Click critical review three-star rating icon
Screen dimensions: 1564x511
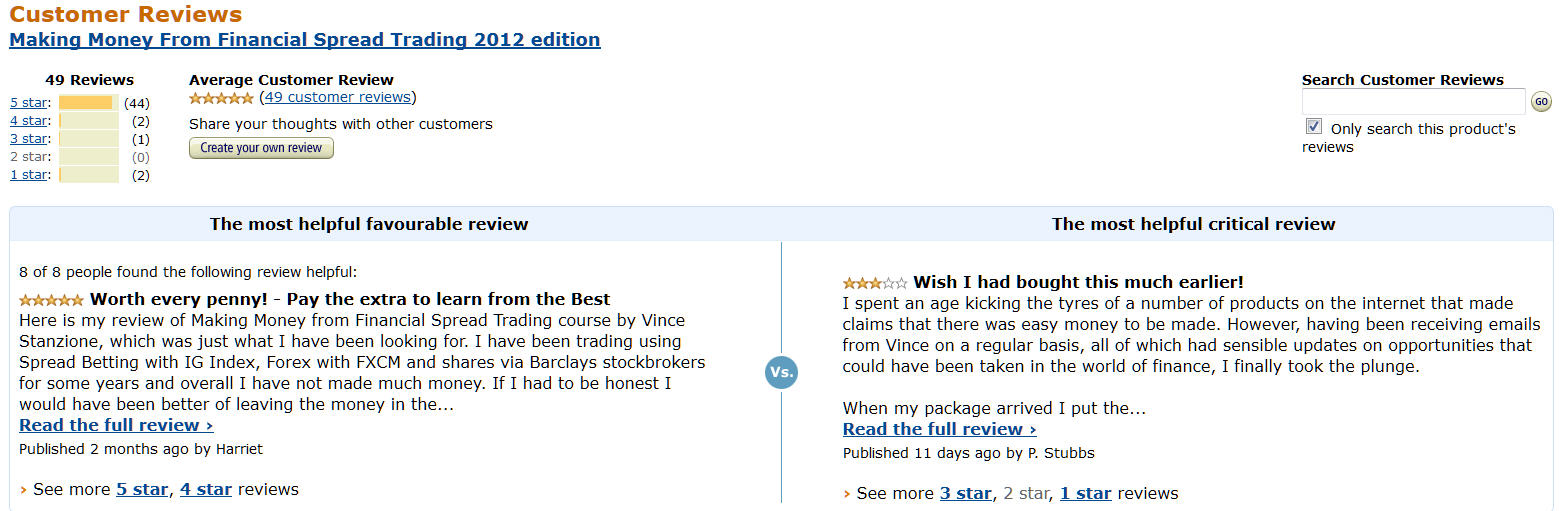pos(875,283)
